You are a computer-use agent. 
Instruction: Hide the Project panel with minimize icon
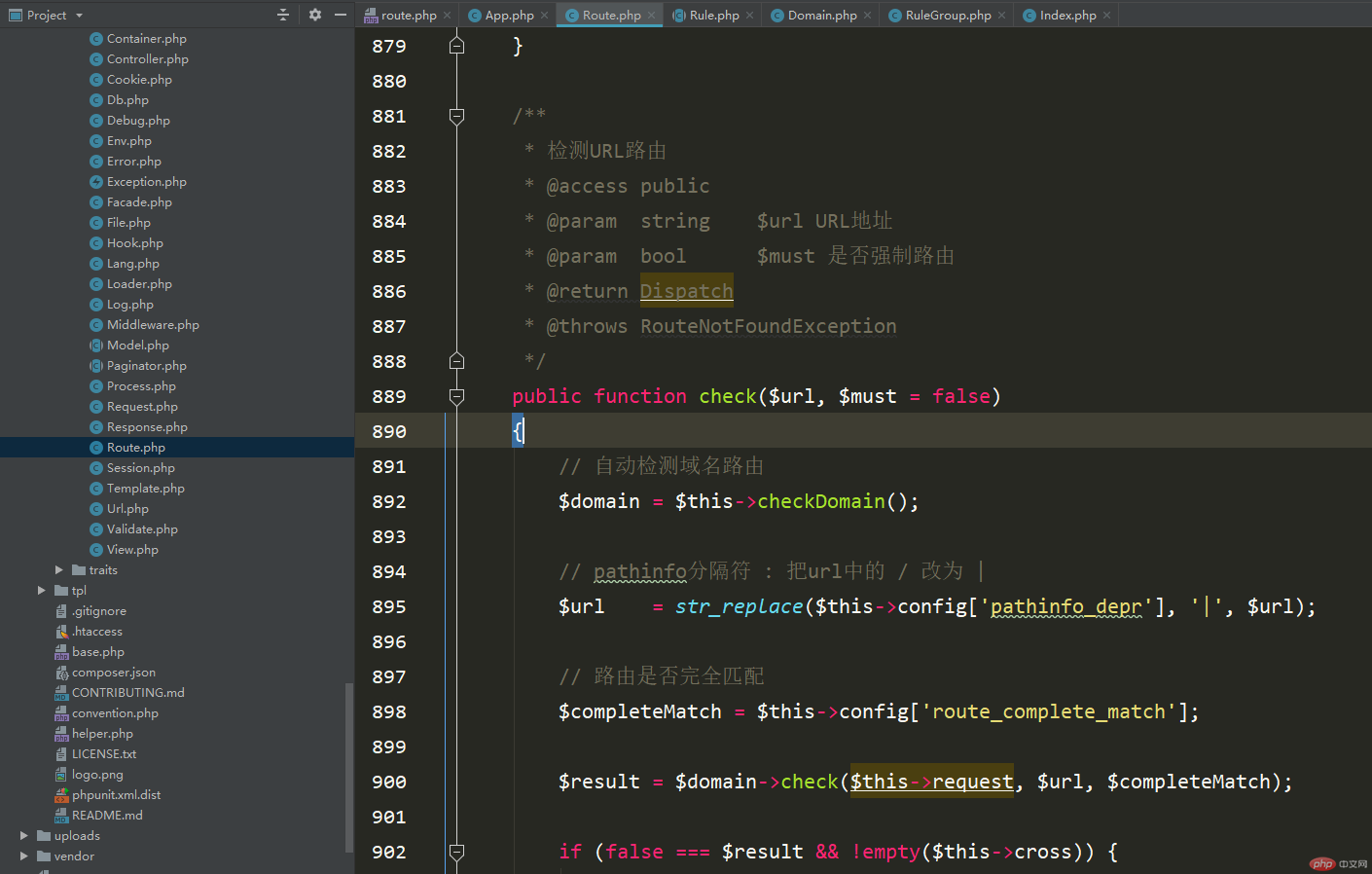point(341,15)
